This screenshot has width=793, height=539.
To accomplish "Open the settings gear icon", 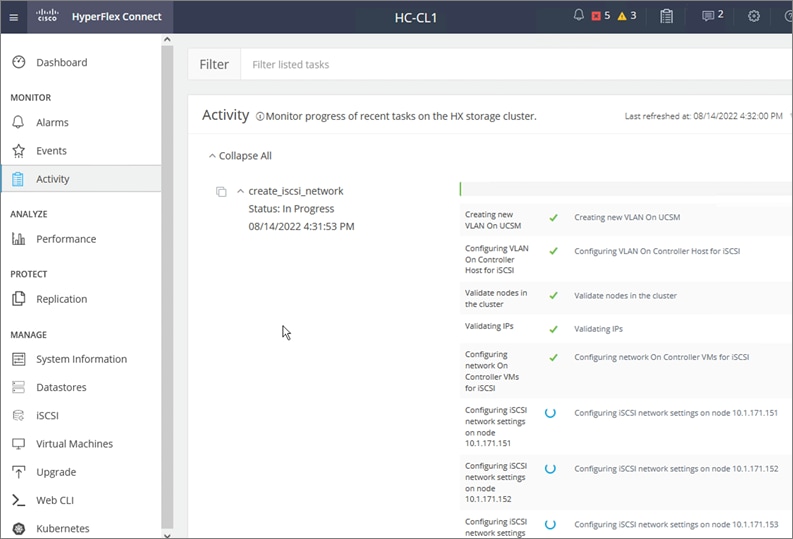I will coord(754,16).
